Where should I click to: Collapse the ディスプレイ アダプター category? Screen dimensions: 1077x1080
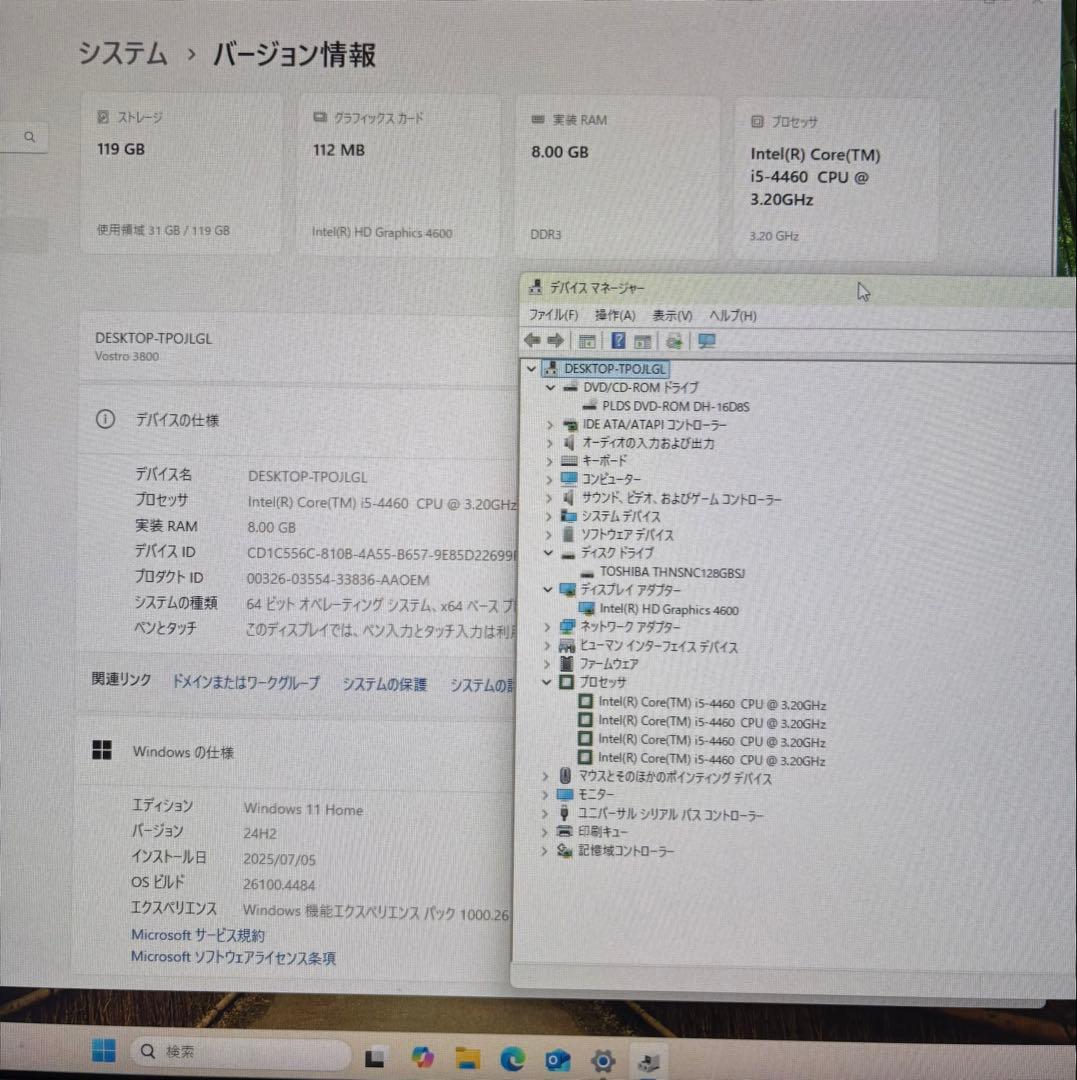point(547,590)
